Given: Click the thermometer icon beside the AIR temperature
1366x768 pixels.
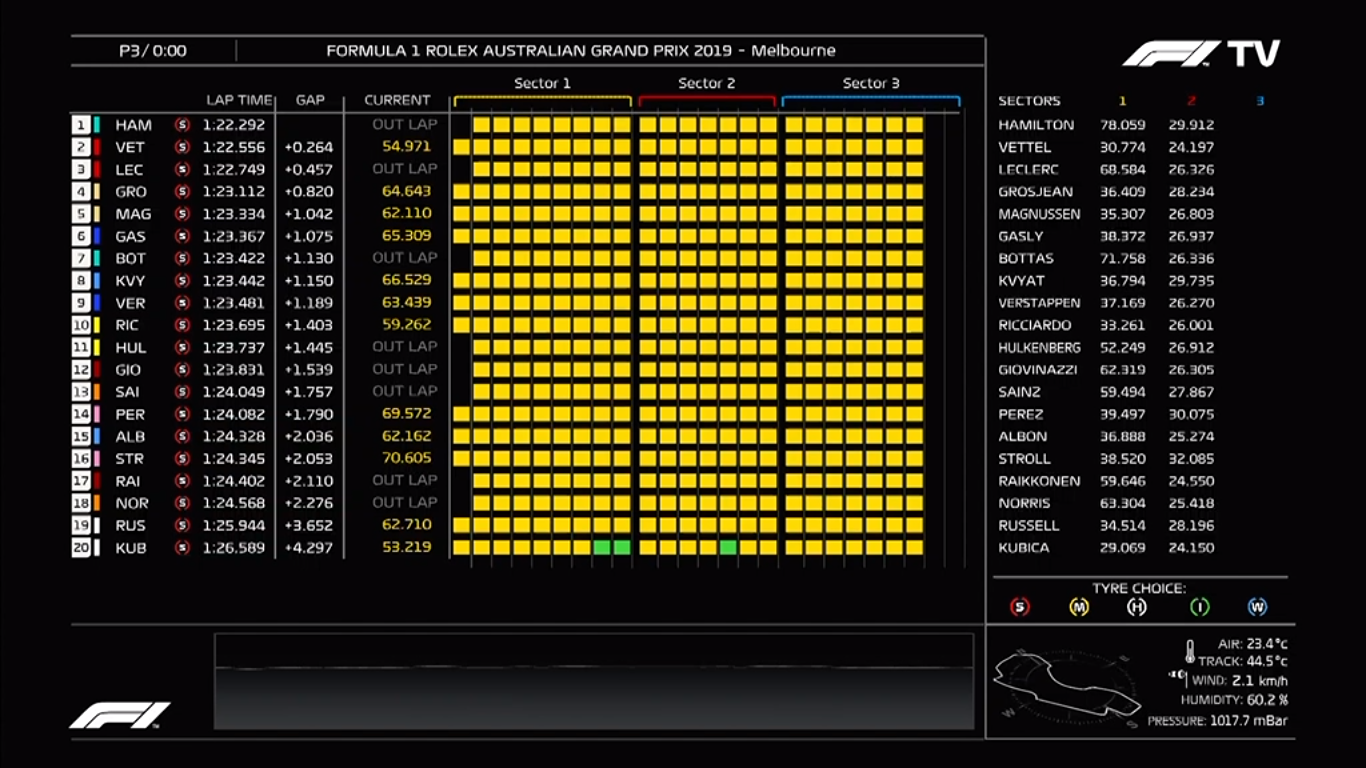Looking at the screenshot, I should click(x=1190, y=653).
